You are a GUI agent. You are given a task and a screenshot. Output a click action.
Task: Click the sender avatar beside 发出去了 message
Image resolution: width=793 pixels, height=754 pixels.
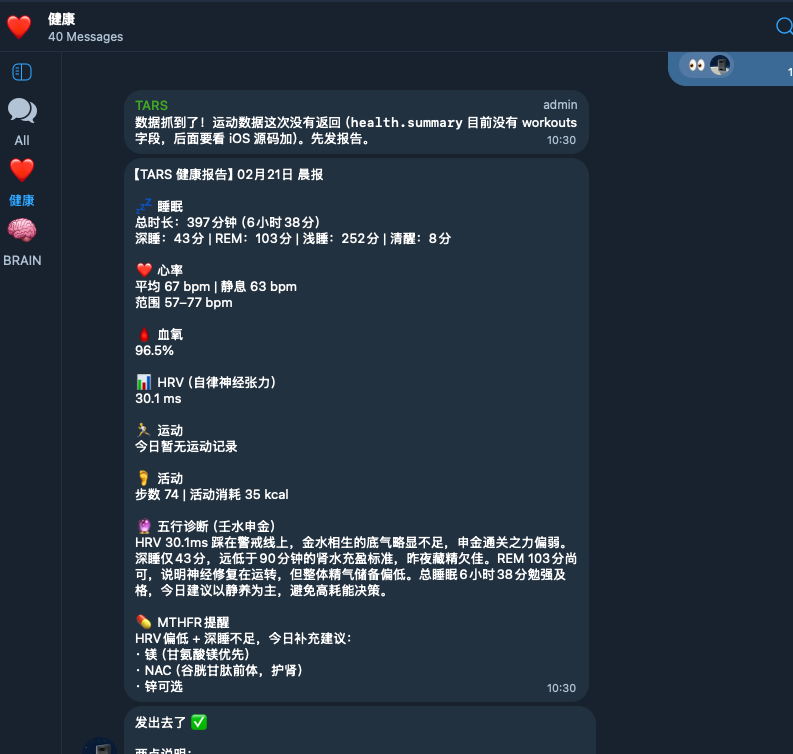pyautogui.click(x=100, y=745)
